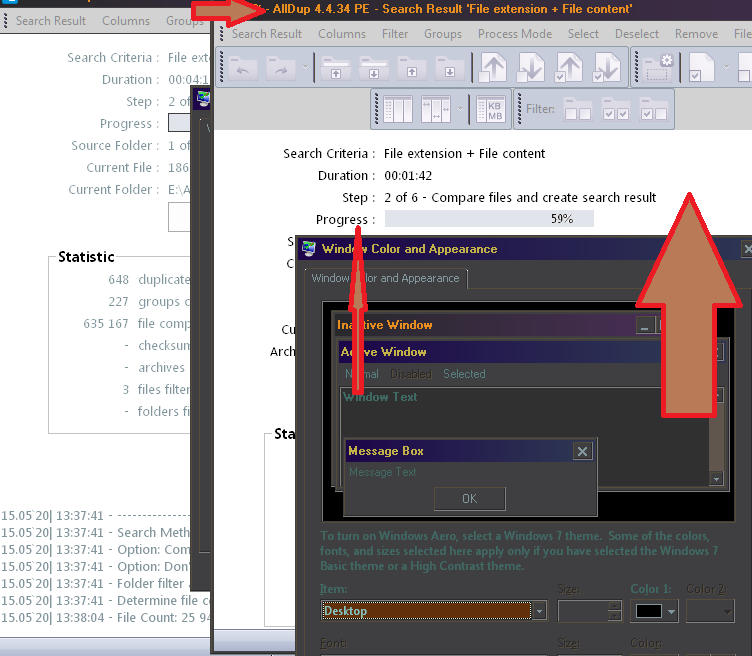Toggle the third Filter folder icon
The width and height of the screenshot is (752, 656).
pyautogui.click(x=653, y=109)
